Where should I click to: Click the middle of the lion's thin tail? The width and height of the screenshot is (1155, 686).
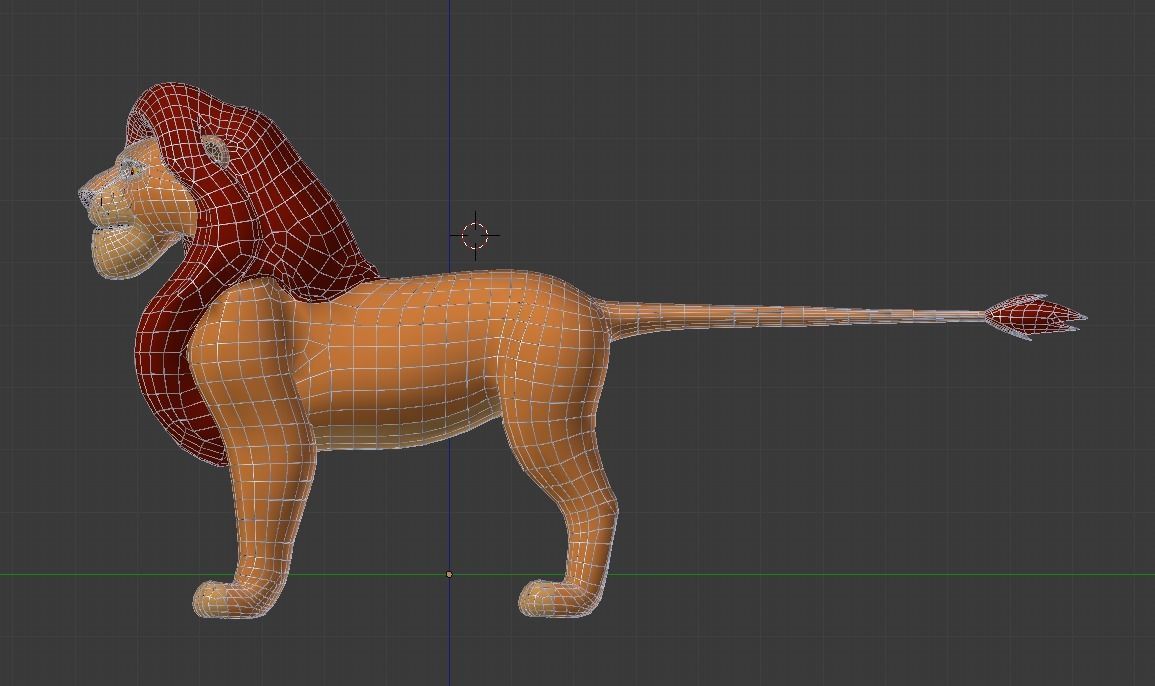click(x=796, y=315)
